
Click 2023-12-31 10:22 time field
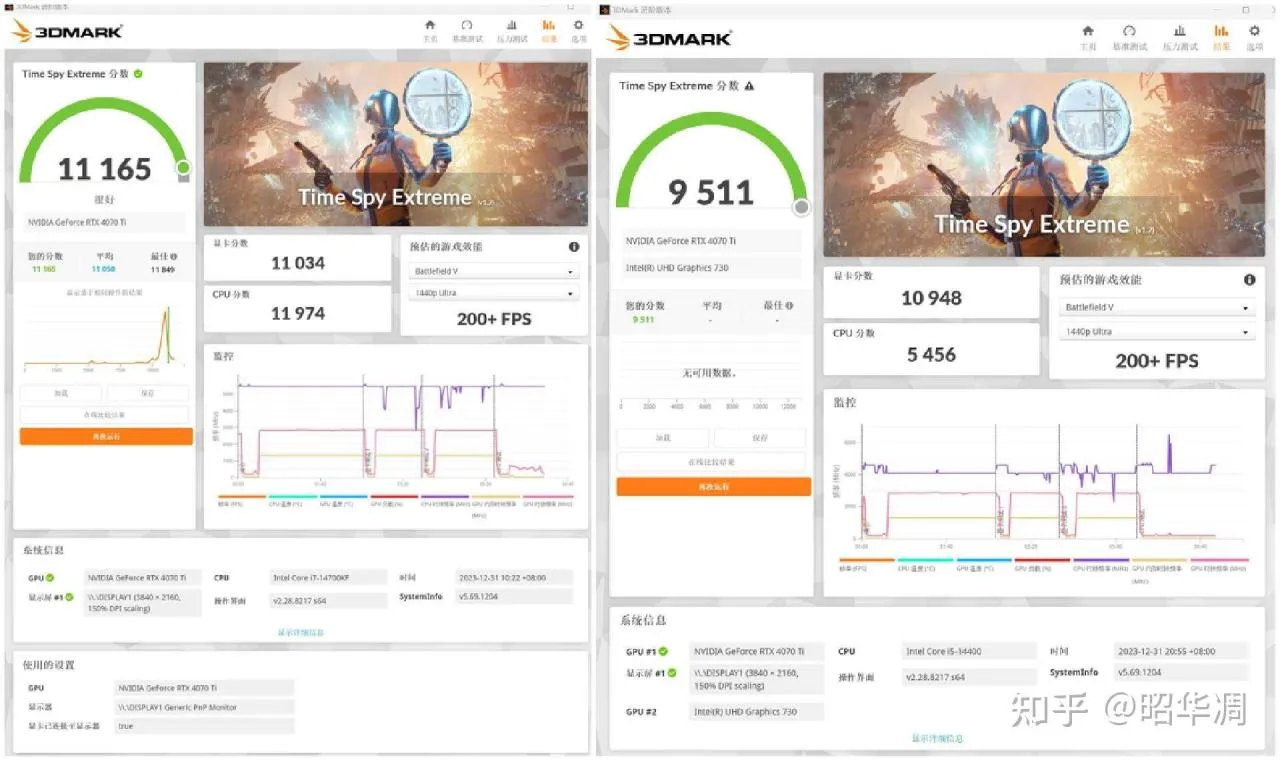click(x=514, y=577)
